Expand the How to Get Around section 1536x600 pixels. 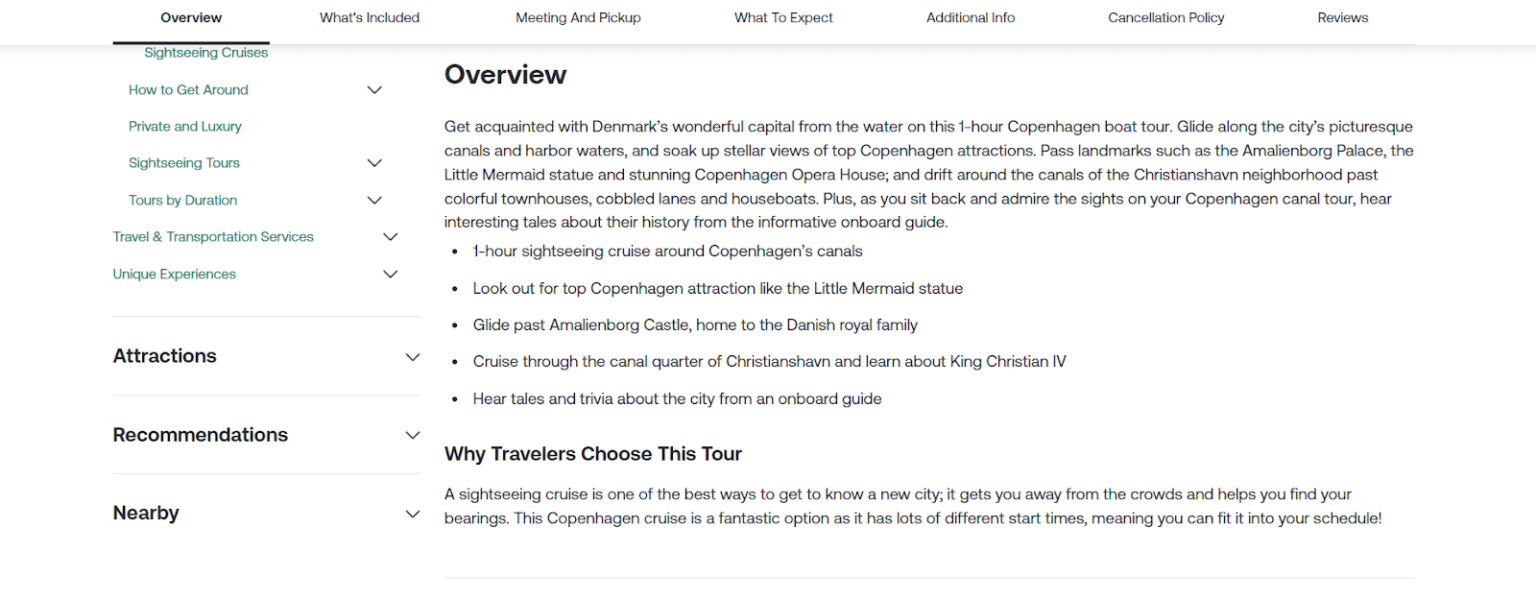click(x=375, y=89)
